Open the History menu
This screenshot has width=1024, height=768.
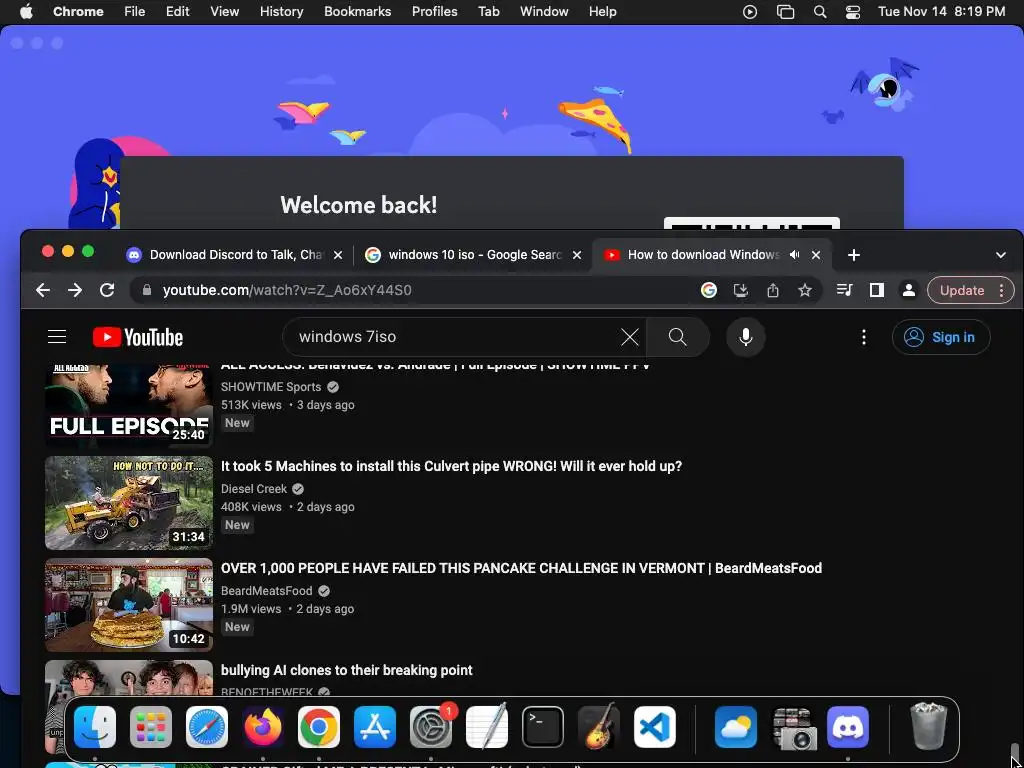coord(281,12)
